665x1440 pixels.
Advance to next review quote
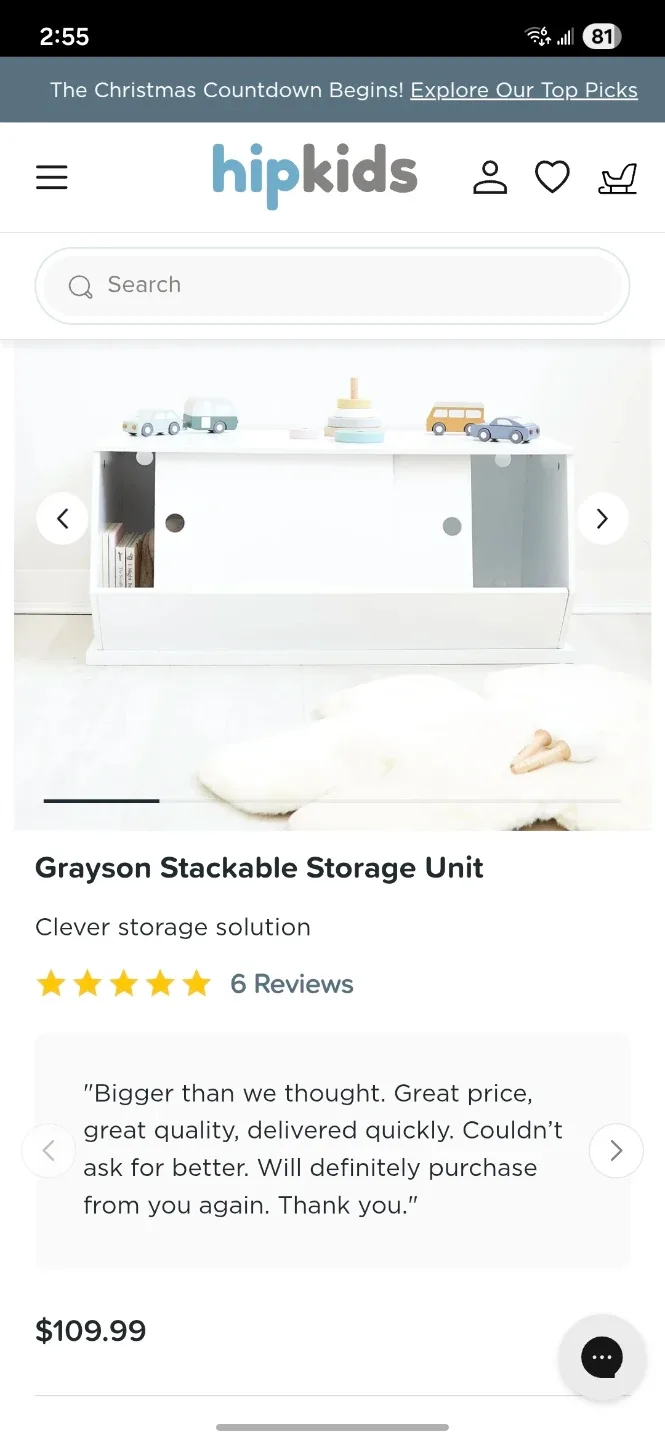tap(616, 1151)
